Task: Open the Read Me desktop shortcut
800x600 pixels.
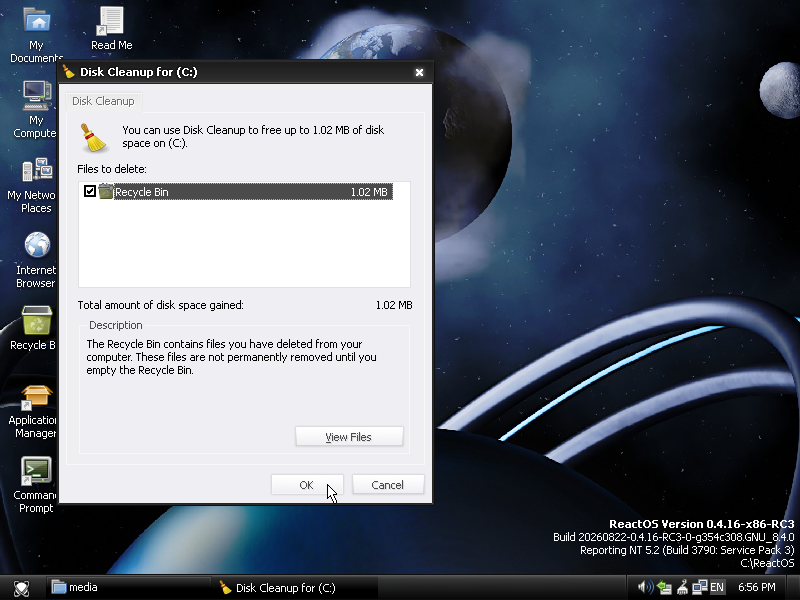Action: coord(111,29)
